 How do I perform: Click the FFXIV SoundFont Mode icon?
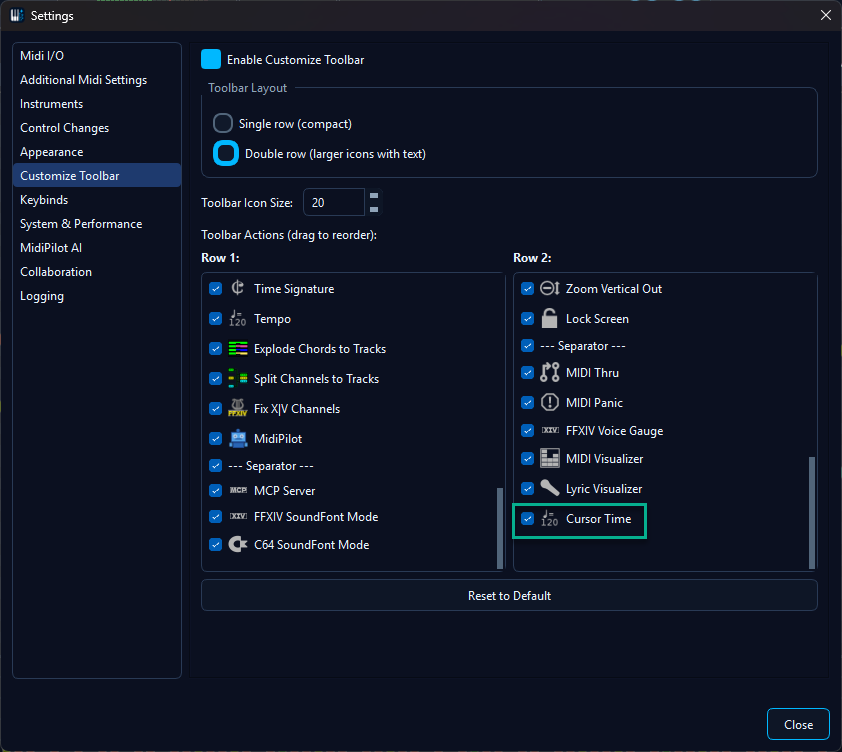click(238, 516)
